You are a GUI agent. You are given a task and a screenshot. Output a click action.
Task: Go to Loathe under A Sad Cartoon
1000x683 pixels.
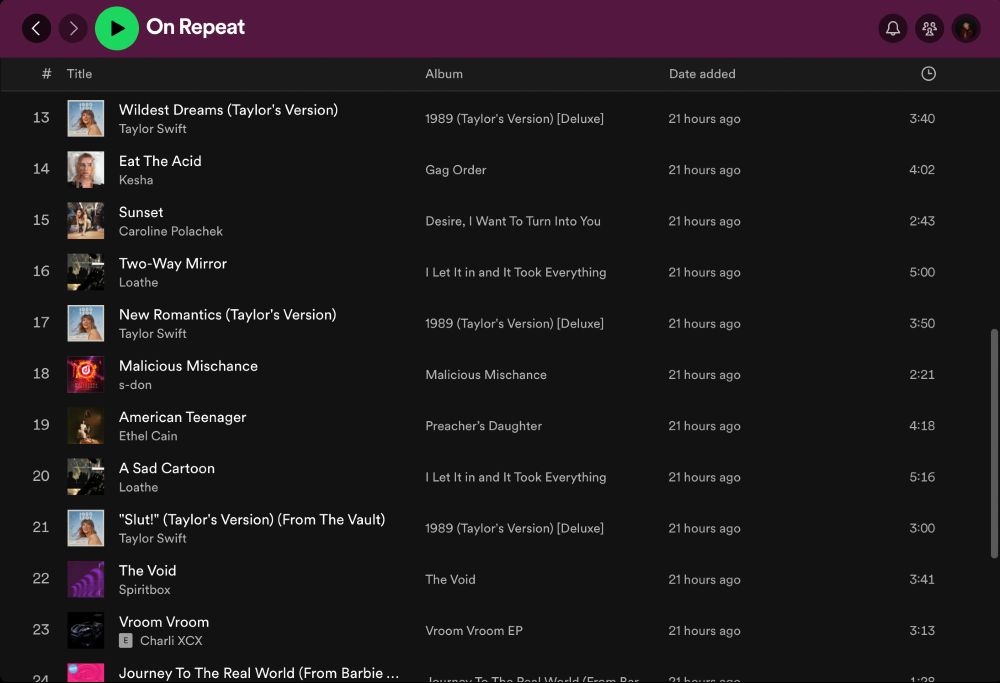click(x=138, y=487)
